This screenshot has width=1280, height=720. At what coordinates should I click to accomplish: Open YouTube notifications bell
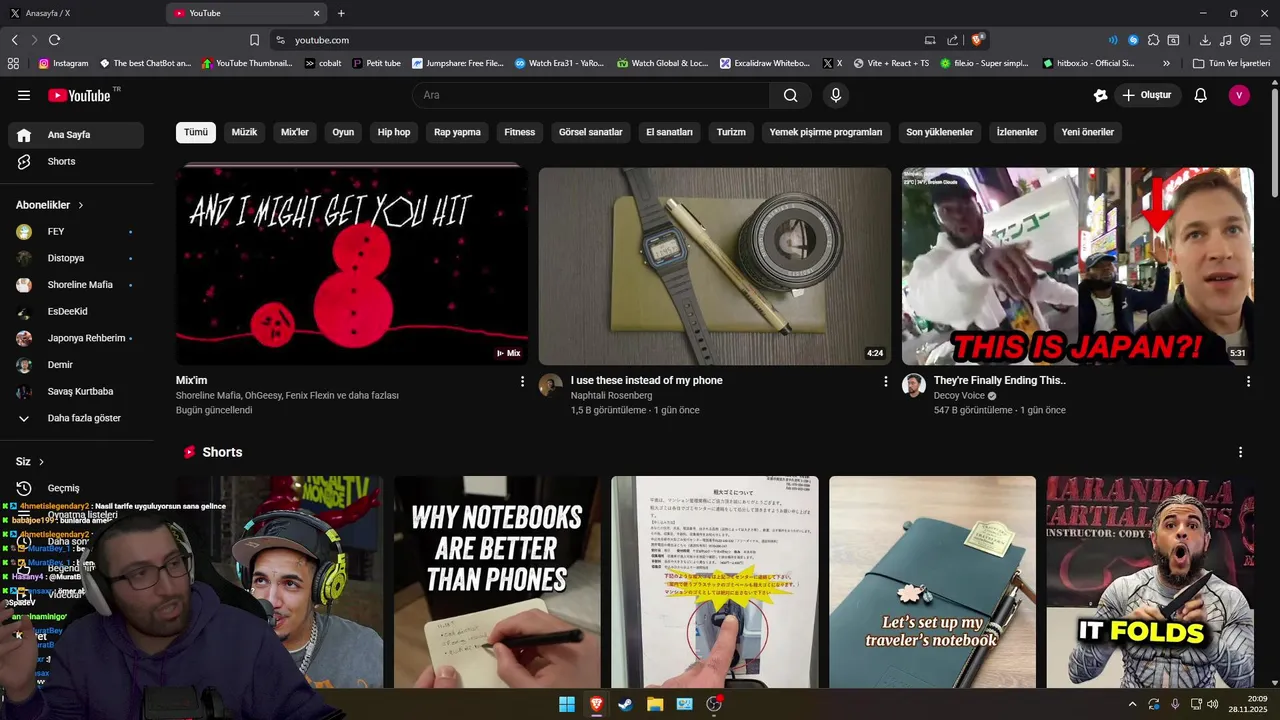[x=1201, y=95]
